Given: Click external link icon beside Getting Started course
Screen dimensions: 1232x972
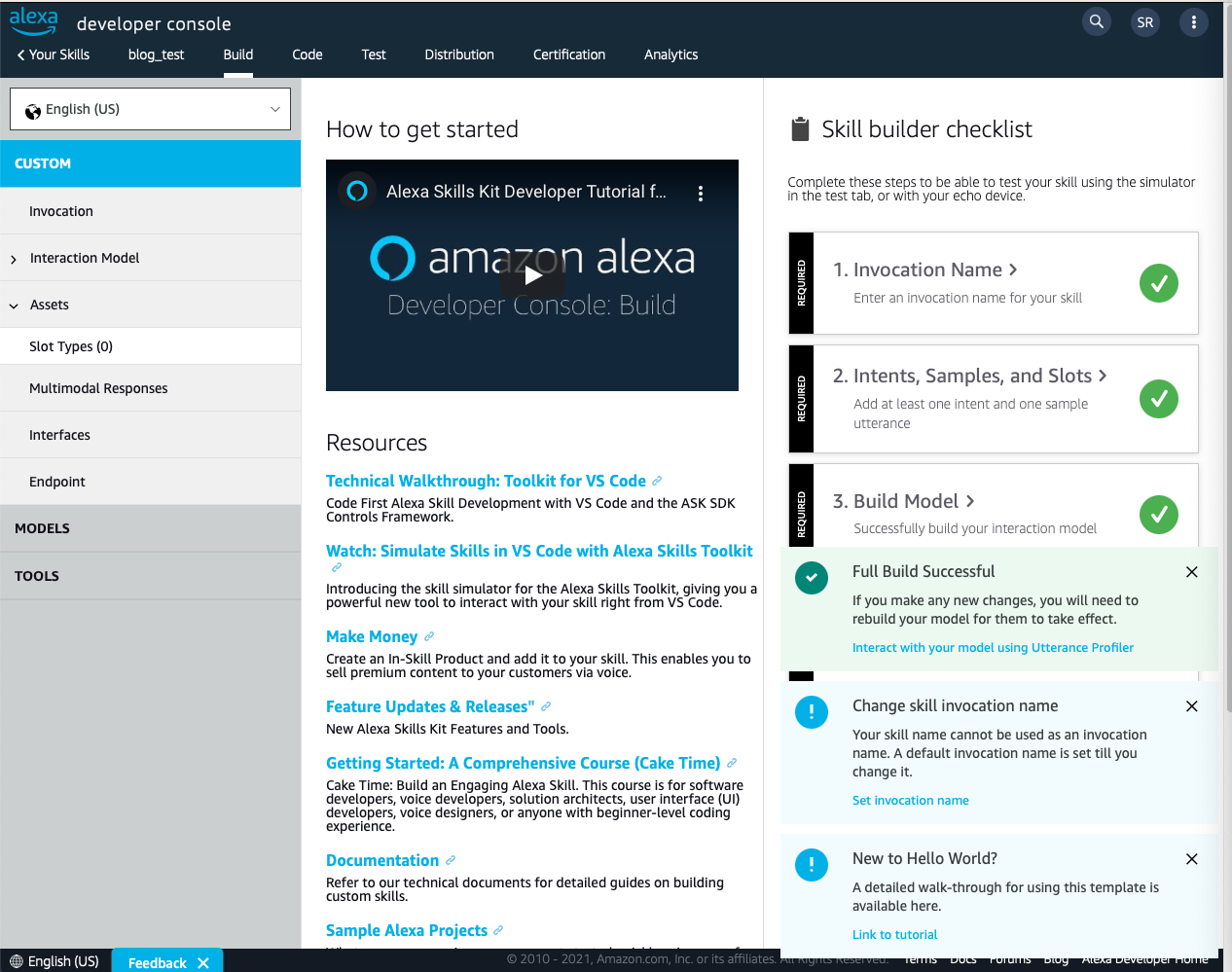Looking at the screenshot, I should (x=732, y=763).
